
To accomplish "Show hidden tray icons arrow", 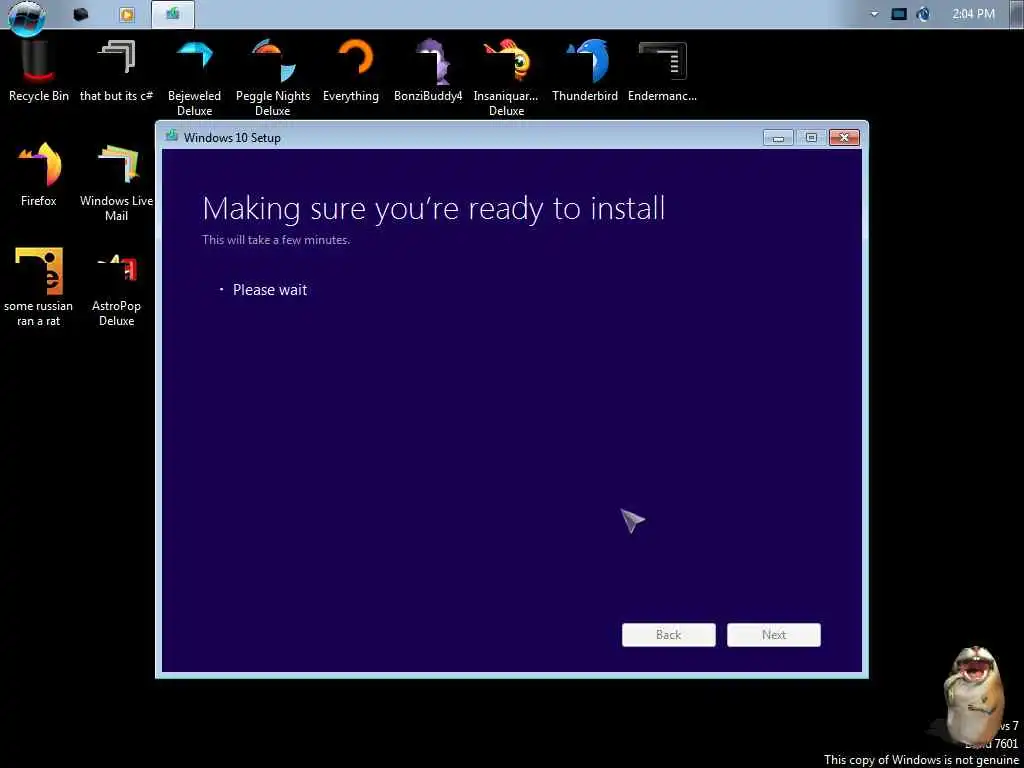I will [x=874, y=14].
